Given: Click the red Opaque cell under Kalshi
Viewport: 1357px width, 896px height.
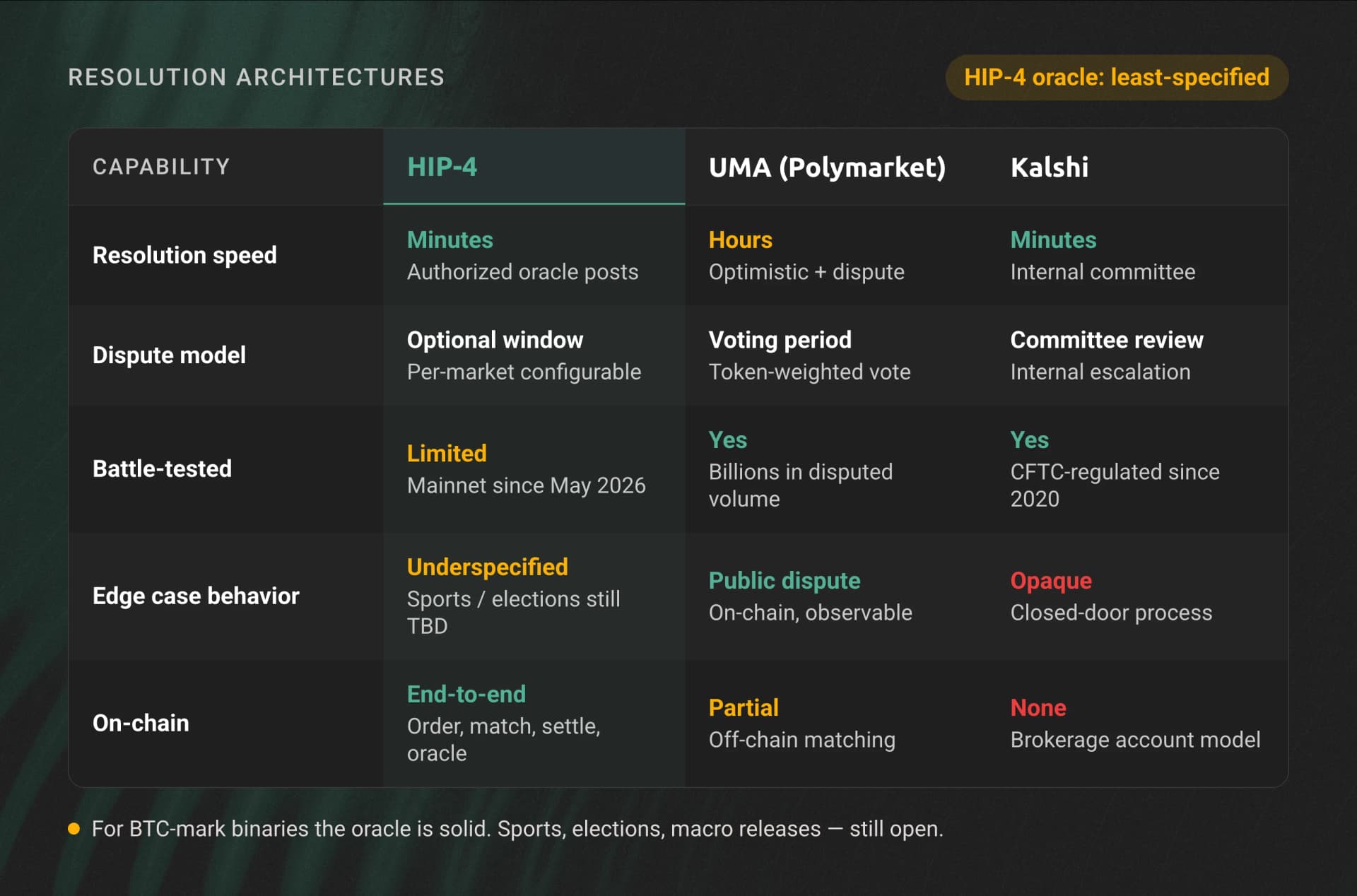Looking at the screenshot, I should click(x=1051, y=581).
